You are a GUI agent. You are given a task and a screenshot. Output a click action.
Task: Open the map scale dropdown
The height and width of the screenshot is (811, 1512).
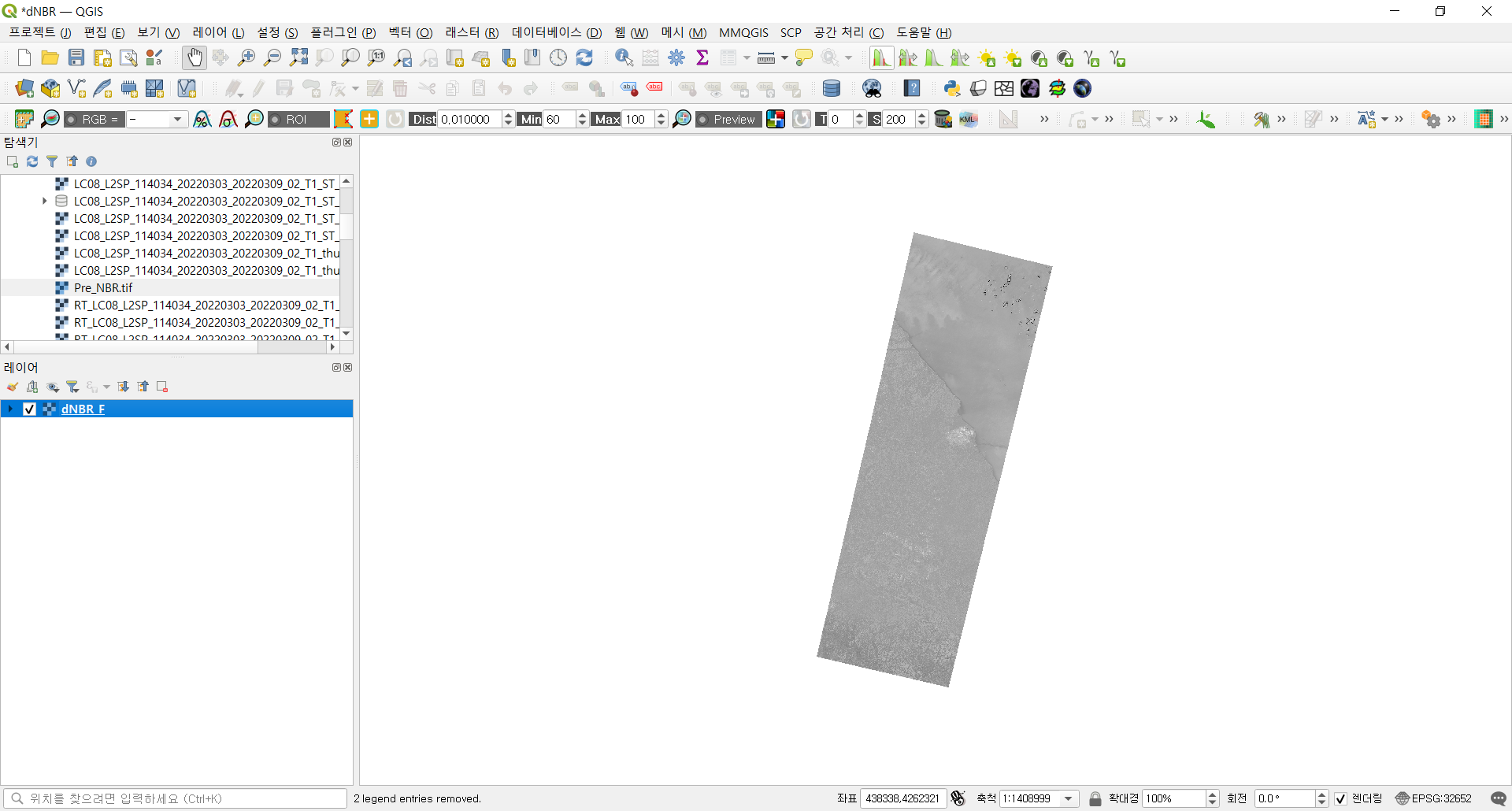1069,798
